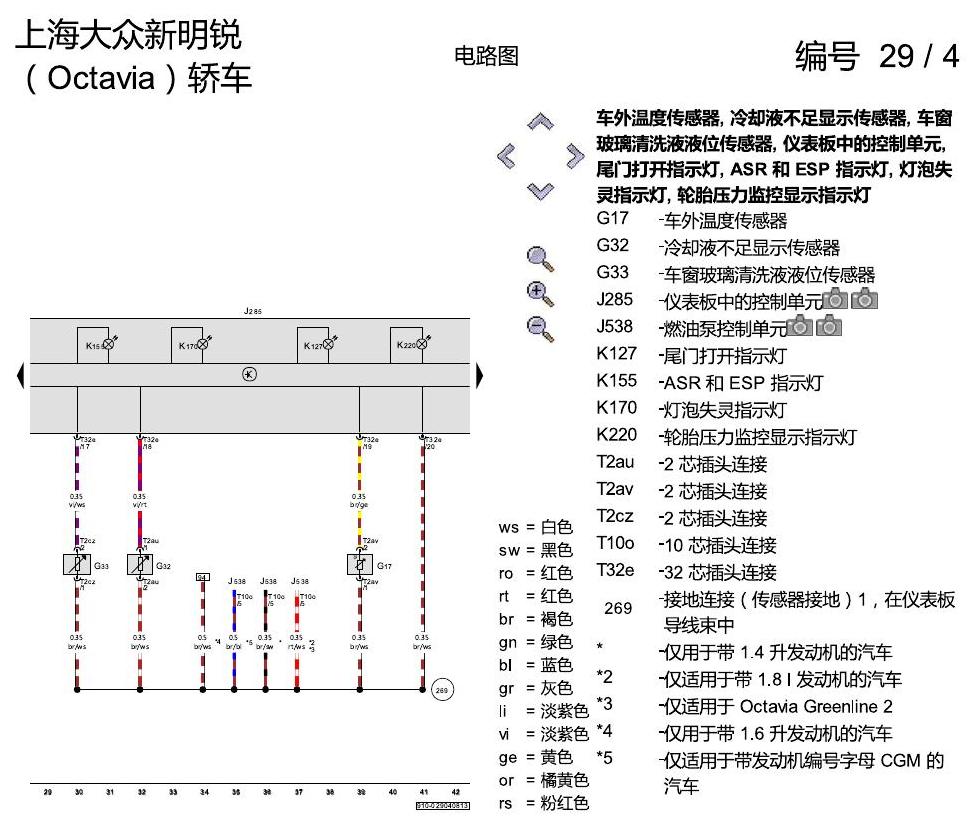The height and width of the screenshot is (828, 980).
Task: Click the plain magnifier icon
Action: [x=540, y=259]
